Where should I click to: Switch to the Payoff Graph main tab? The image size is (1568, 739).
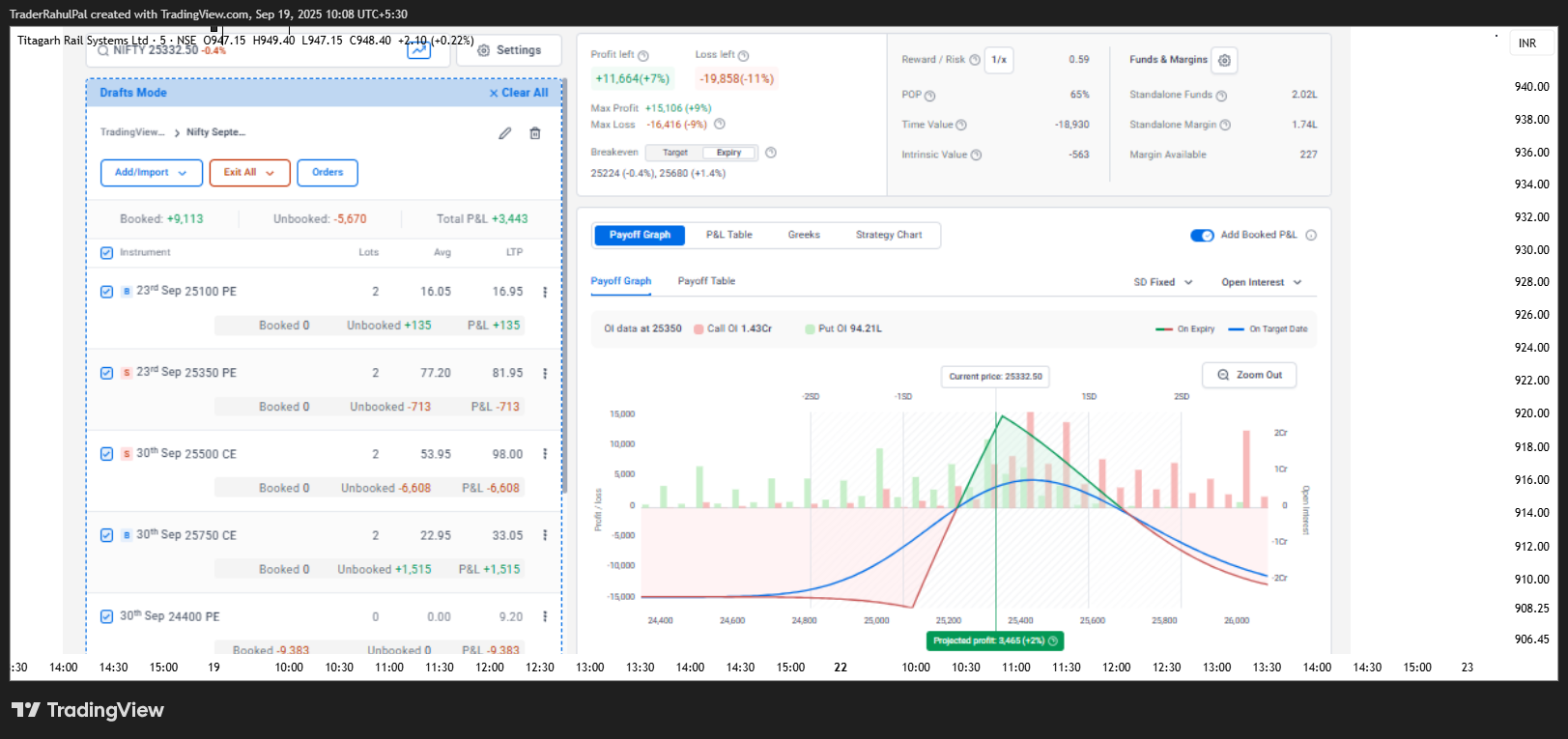(x=640, y=235)
